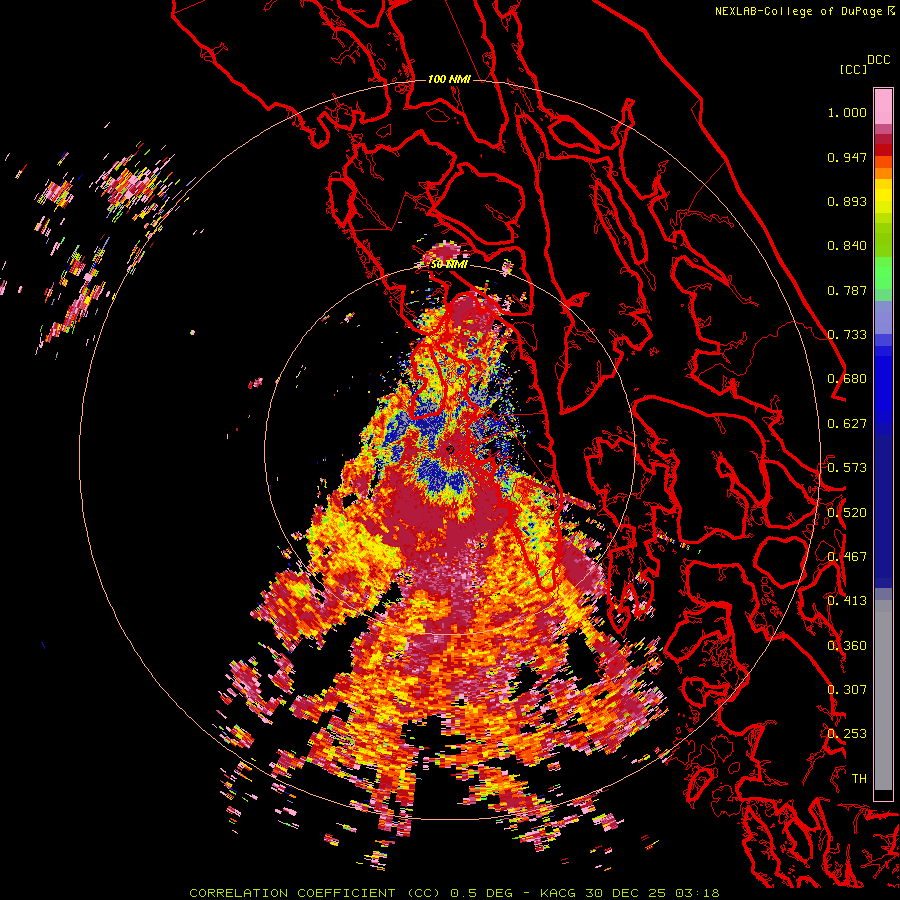Click the 100 NMI range ring label
The width and height of the screenshot is (900, 900).
click(449, 79)
